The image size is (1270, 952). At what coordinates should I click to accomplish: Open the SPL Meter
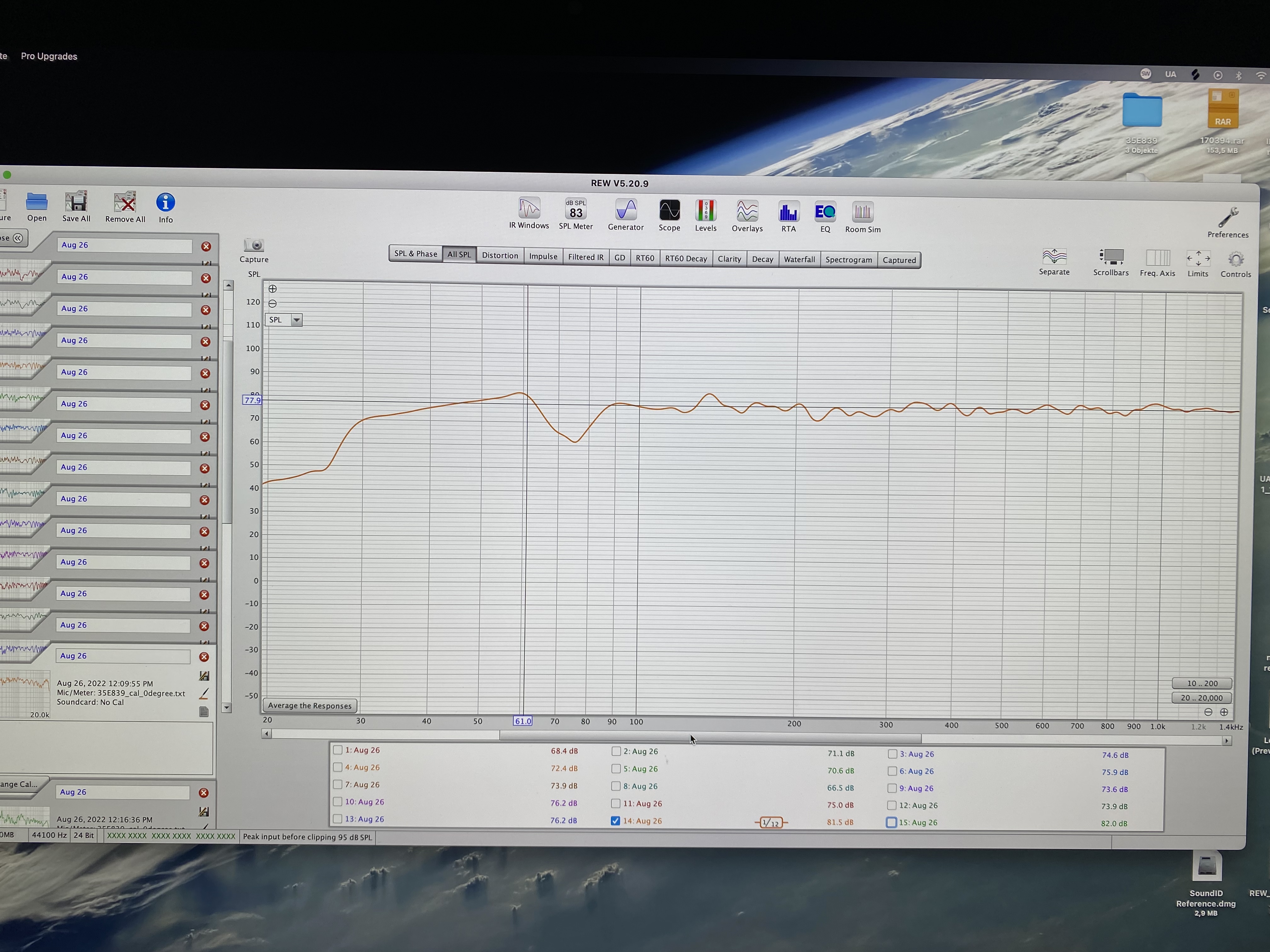(575, 211)
